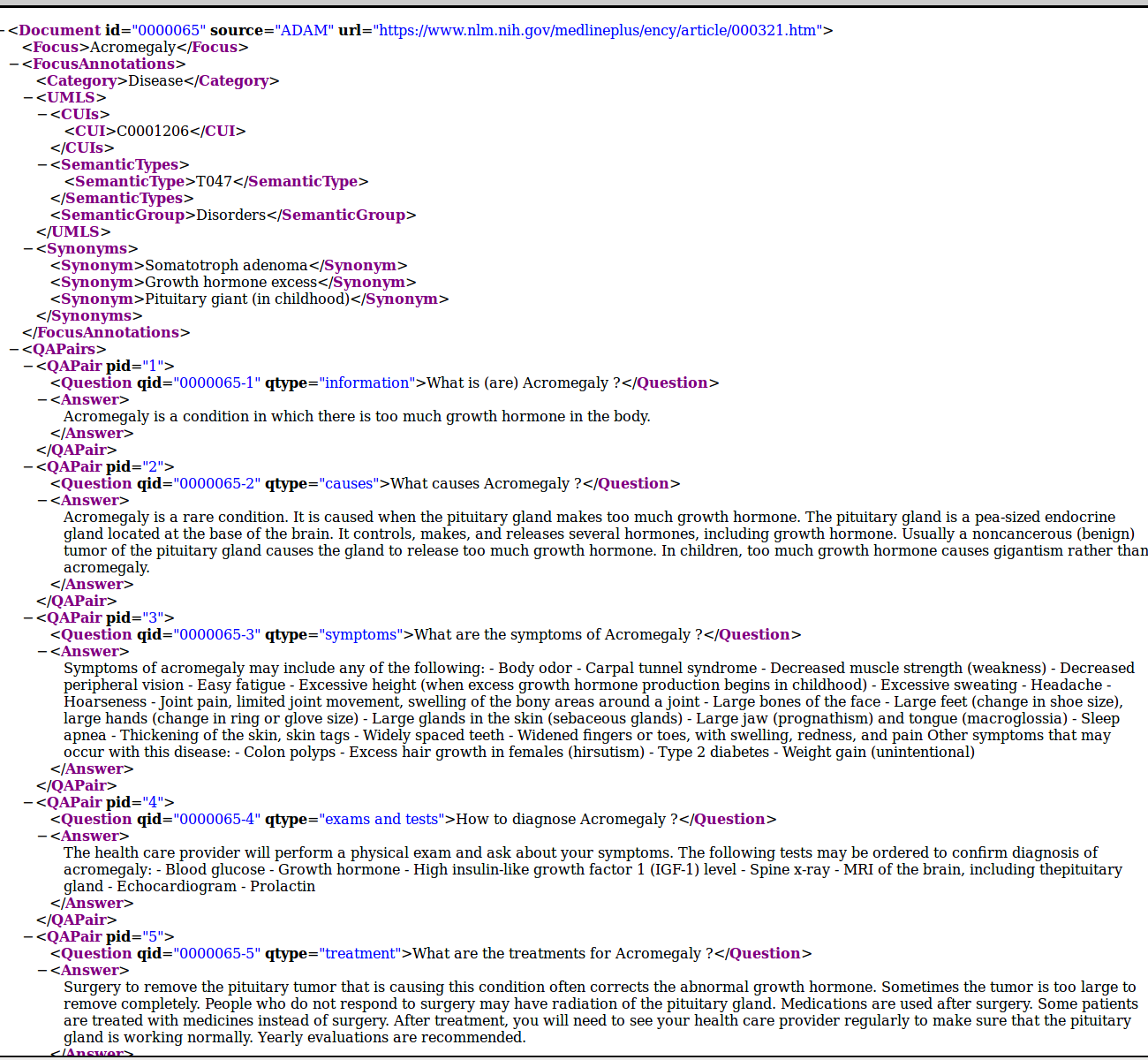This screenshot has width=1148, height=1060.
Task: Collapse QAPair with pid 5
Action: pyautogui.click(x=28, y=936)
